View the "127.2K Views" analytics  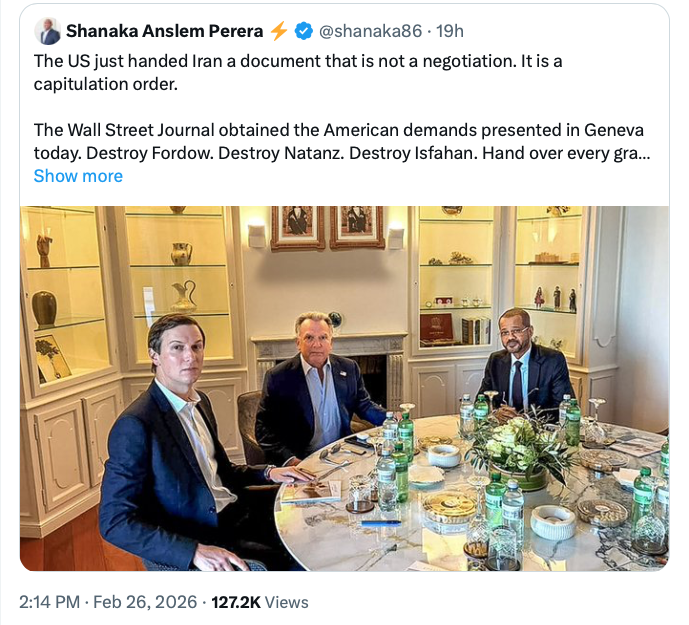[x=259, y=602]
